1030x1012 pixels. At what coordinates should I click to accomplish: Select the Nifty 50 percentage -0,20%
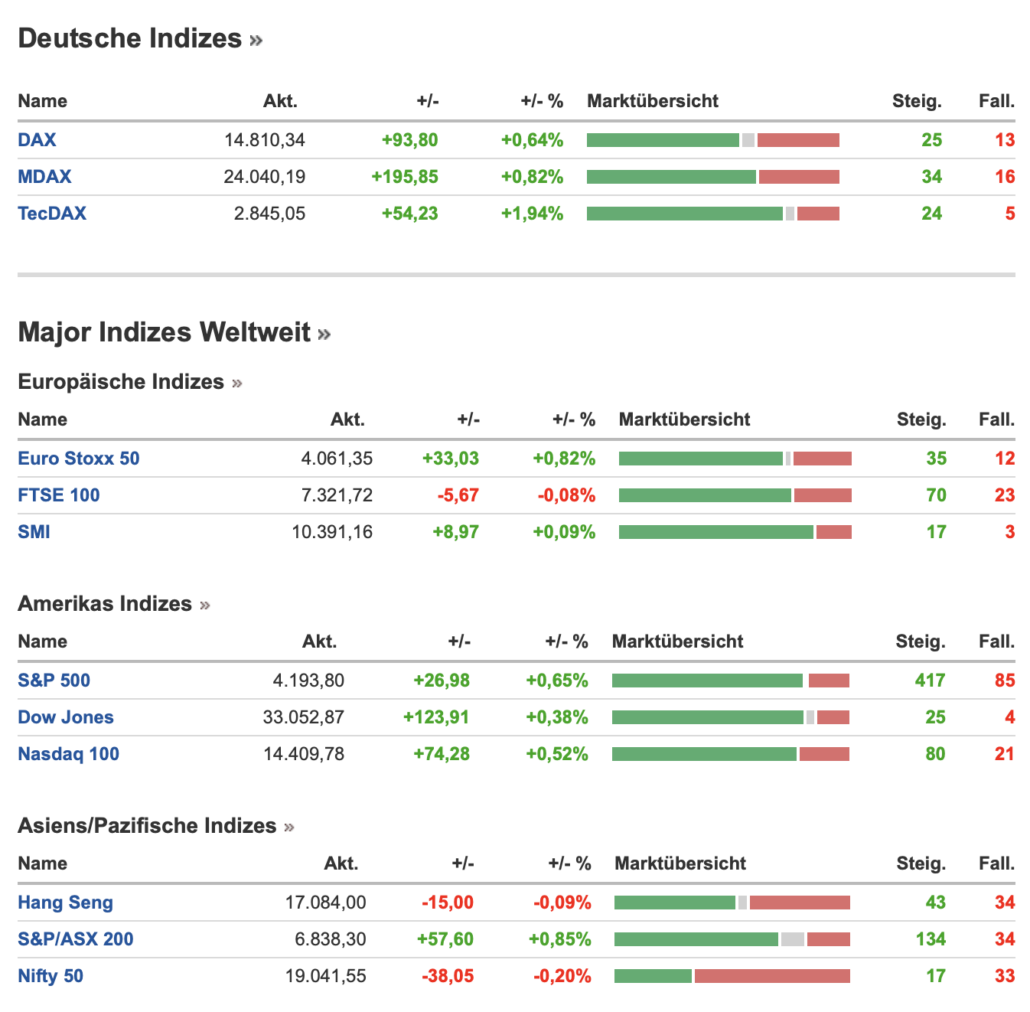click(562, 976)
